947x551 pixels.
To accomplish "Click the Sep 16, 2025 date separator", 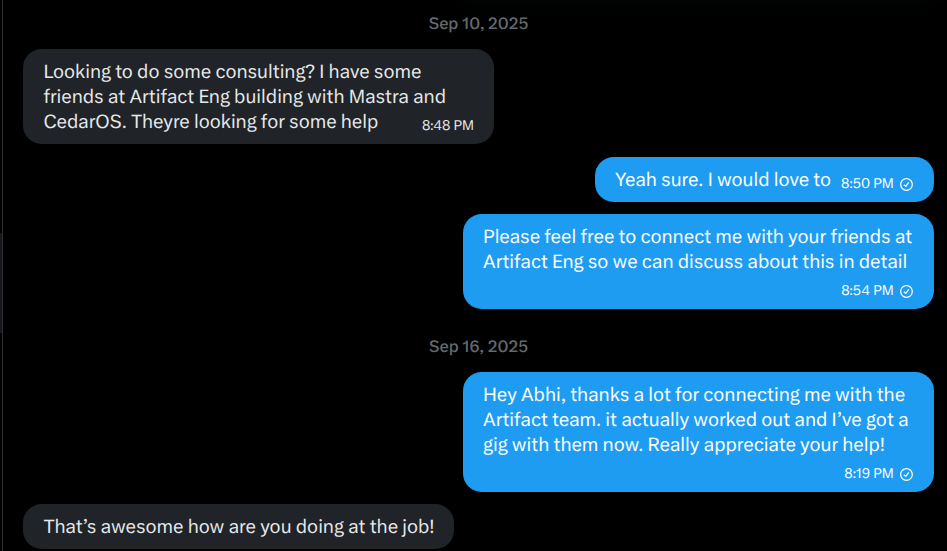I will (478, 346).
